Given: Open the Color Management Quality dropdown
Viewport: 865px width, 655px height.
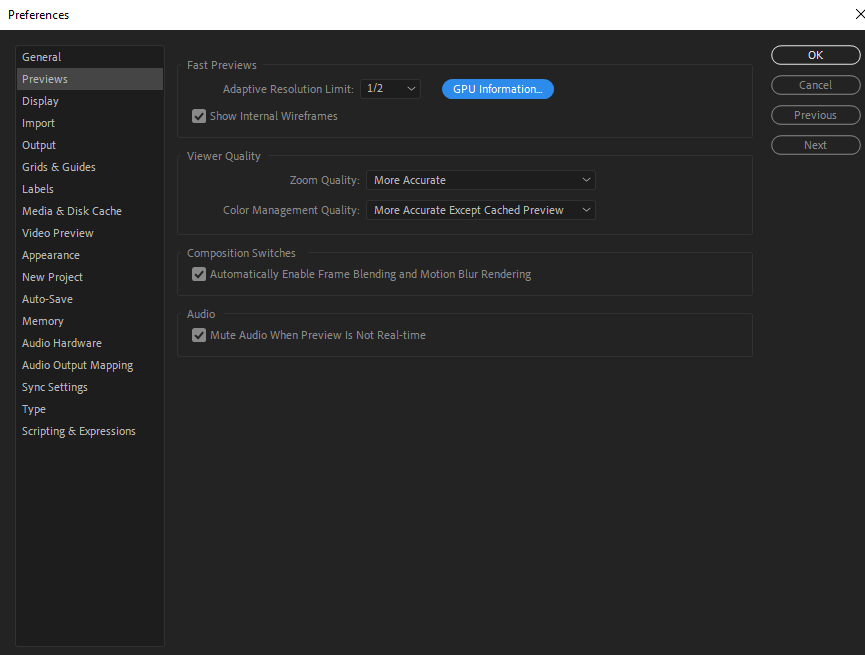Looking at the screenshot, I should tap(480, 209).
